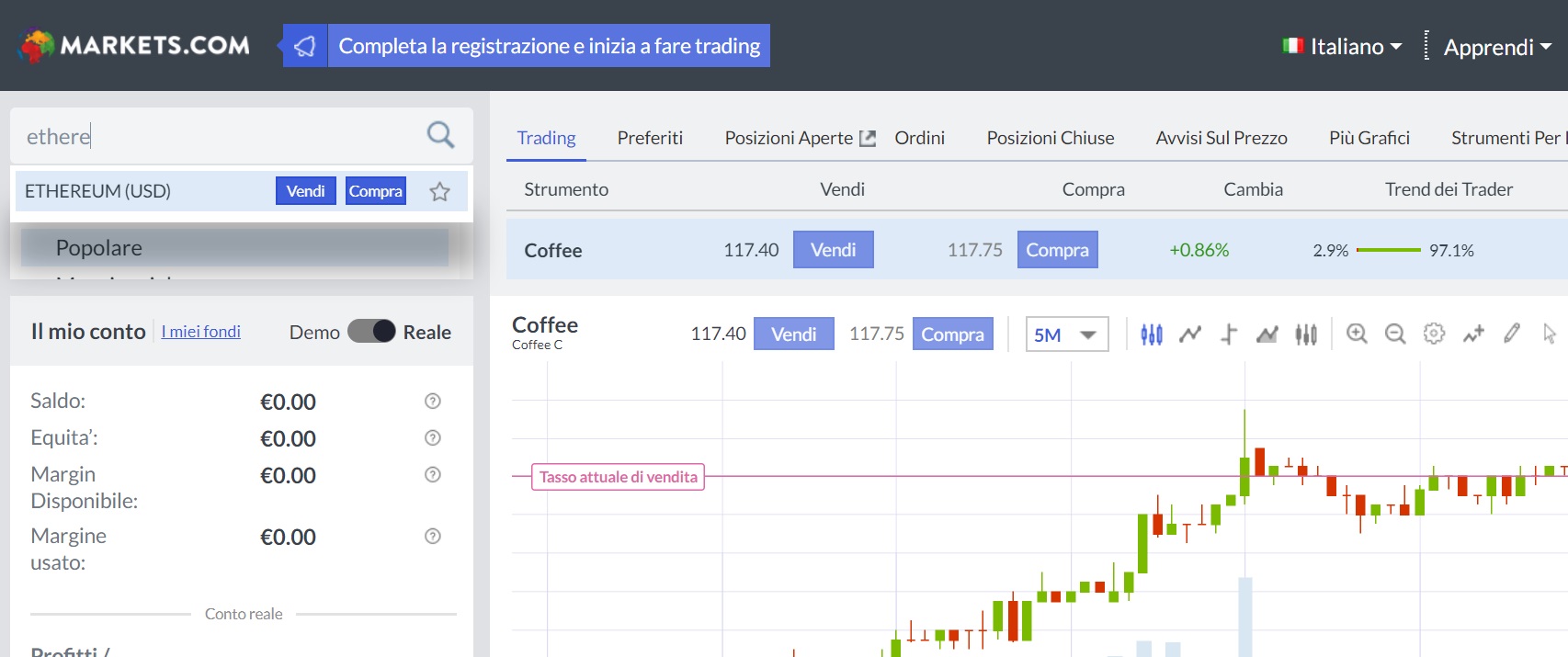The width and height of the screenshot is (1568, 657).
Task: Click the Compra column header
Action: 1093,189
